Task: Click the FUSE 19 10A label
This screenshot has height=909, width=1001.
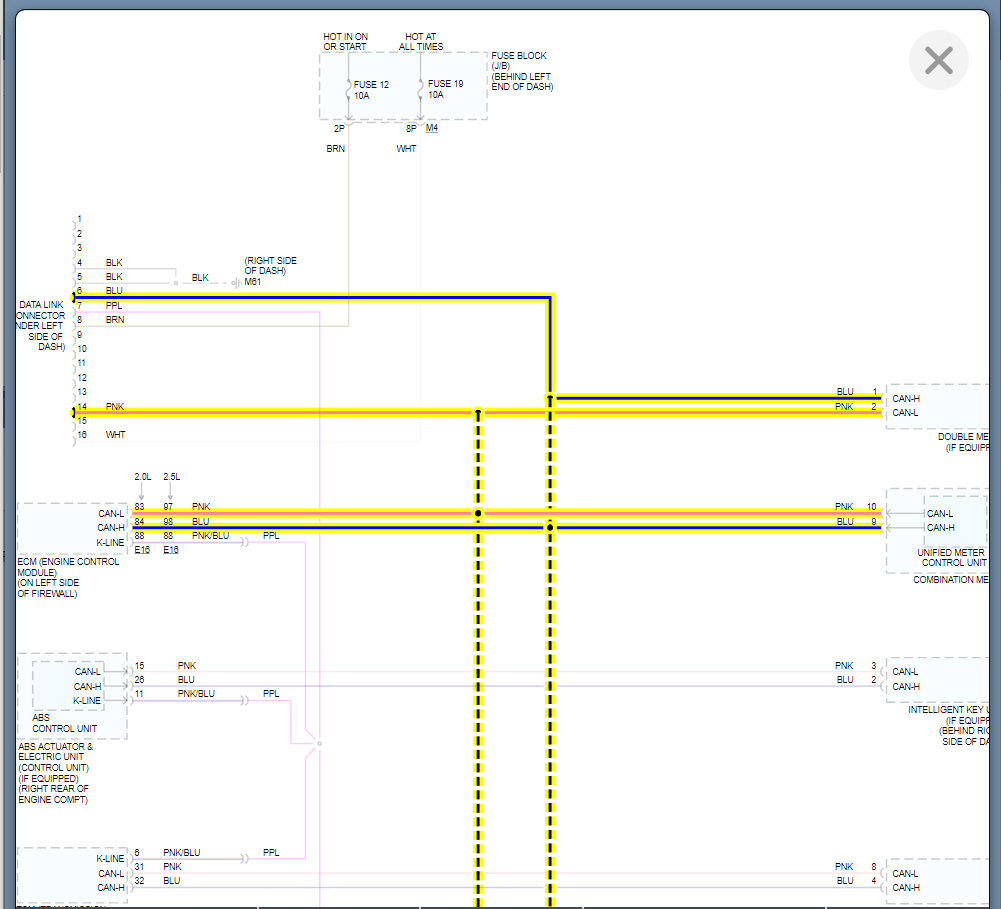Action: (445, 89)
